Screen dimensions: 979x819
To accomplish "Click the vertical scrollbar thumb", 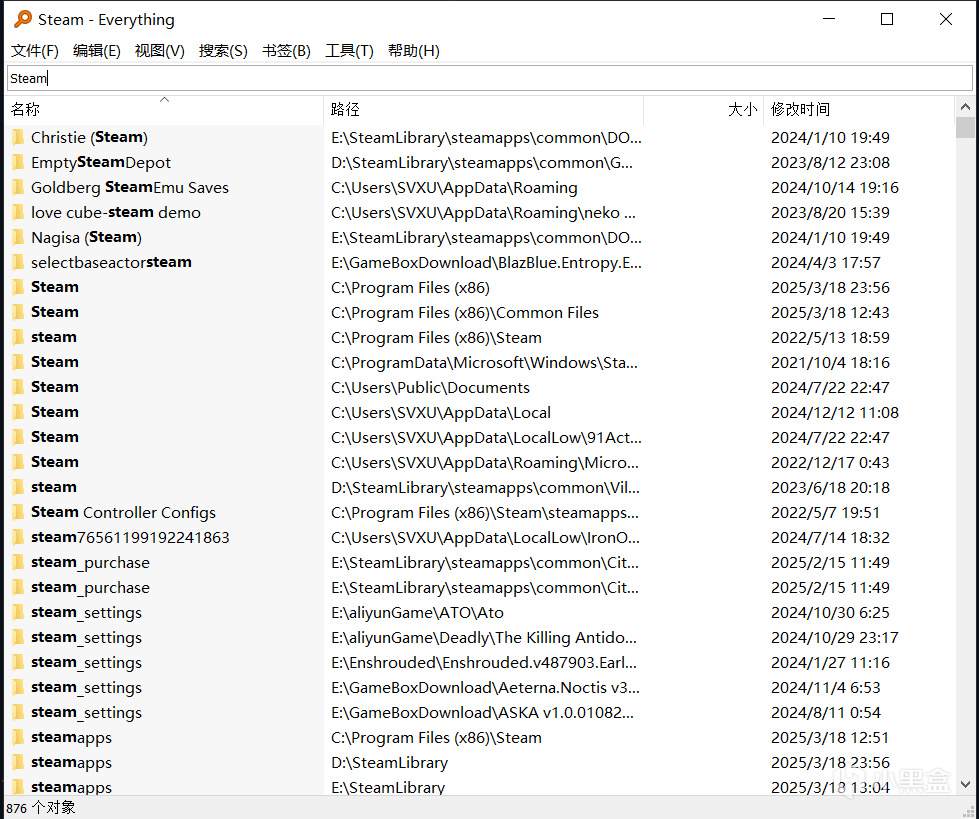I will click(x=965, y=127).
